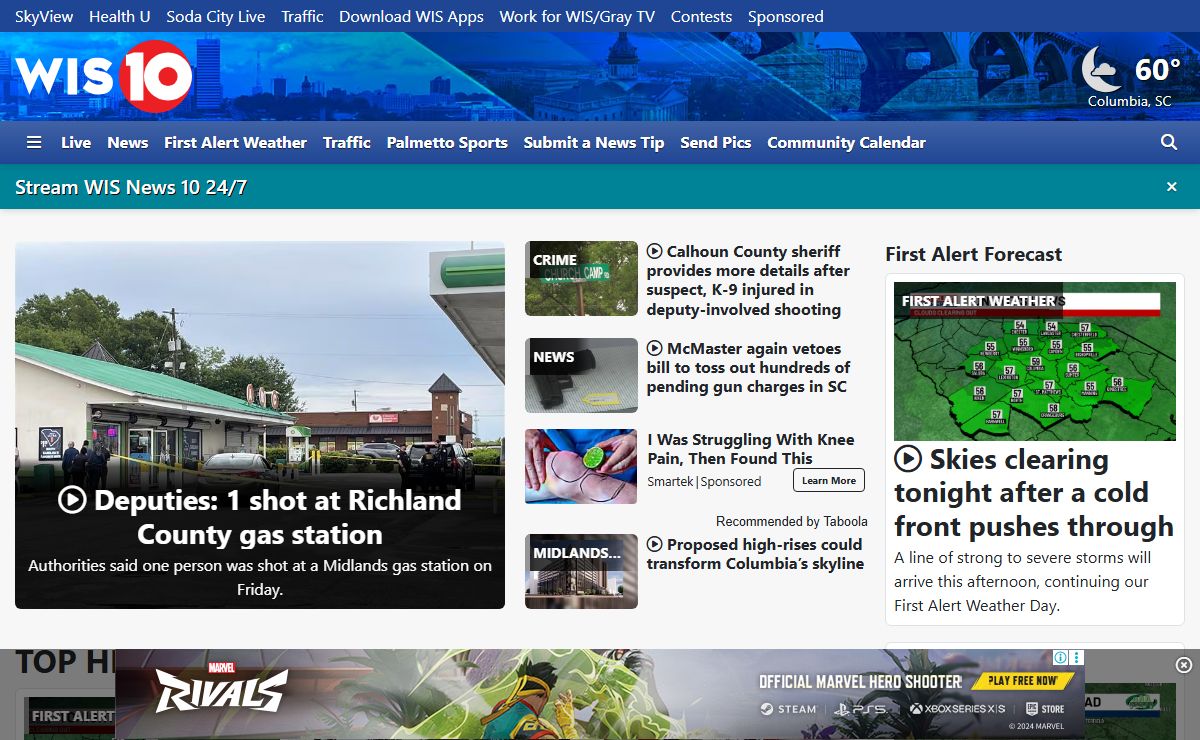The width and height of the screenshot is (1200, 740).
Task: Open the hamburger menu icon
Action: click(34, 142)
